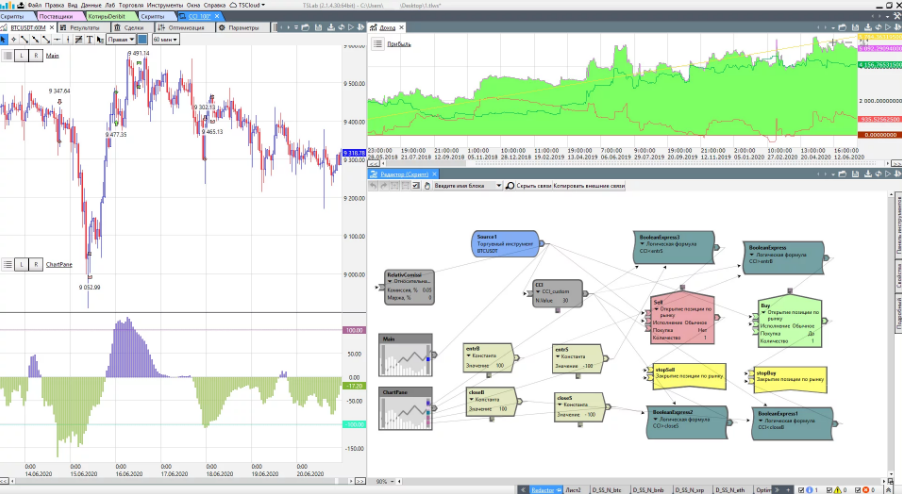Collapse the BooleanExpress3 block triangle
The width and height of the screenshot is (902, 494).
point(642,244)
